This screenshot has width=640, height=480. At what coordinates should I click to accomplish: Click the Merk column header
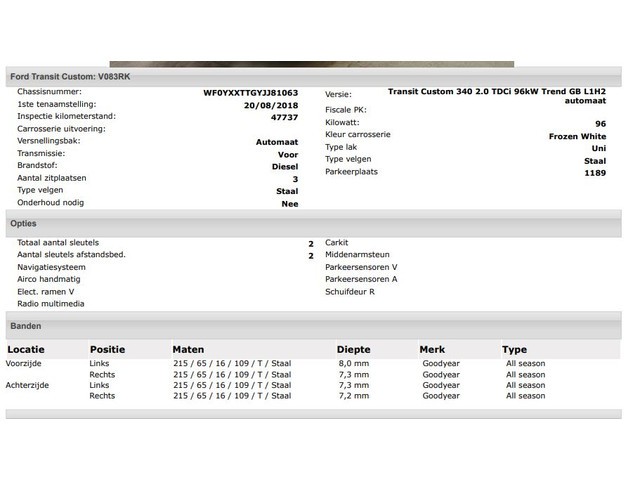click(x=432, y=350)
